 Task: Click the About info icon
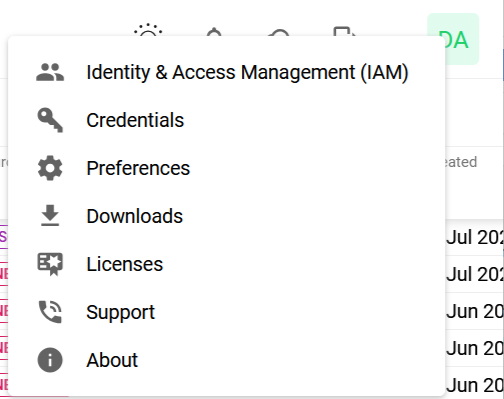click(x=50, y=360)
